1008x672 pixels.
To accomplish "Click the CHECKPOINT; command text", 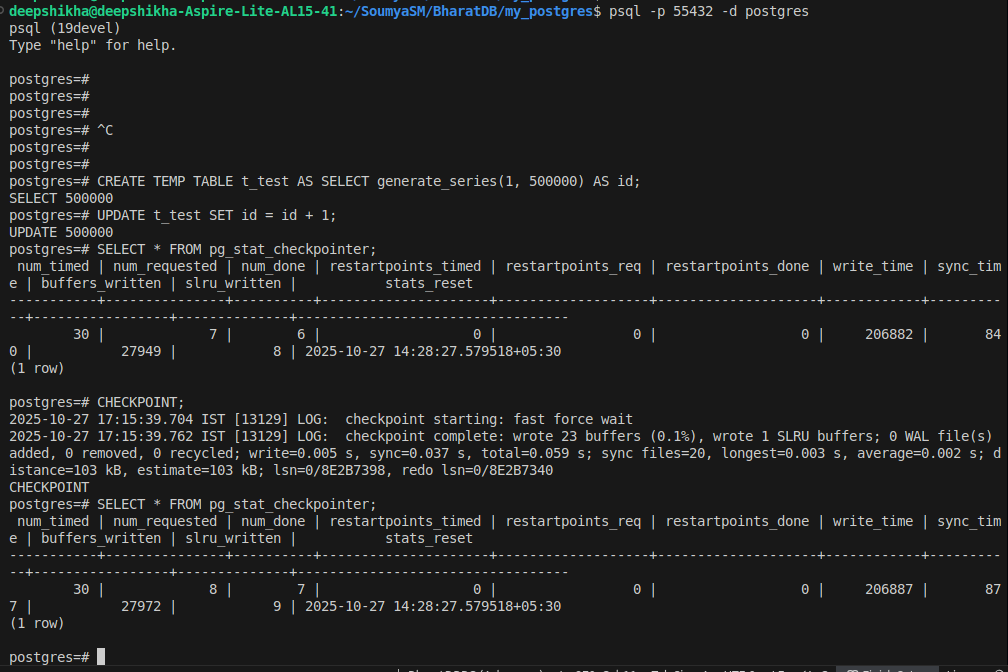I will pos(140,402).
